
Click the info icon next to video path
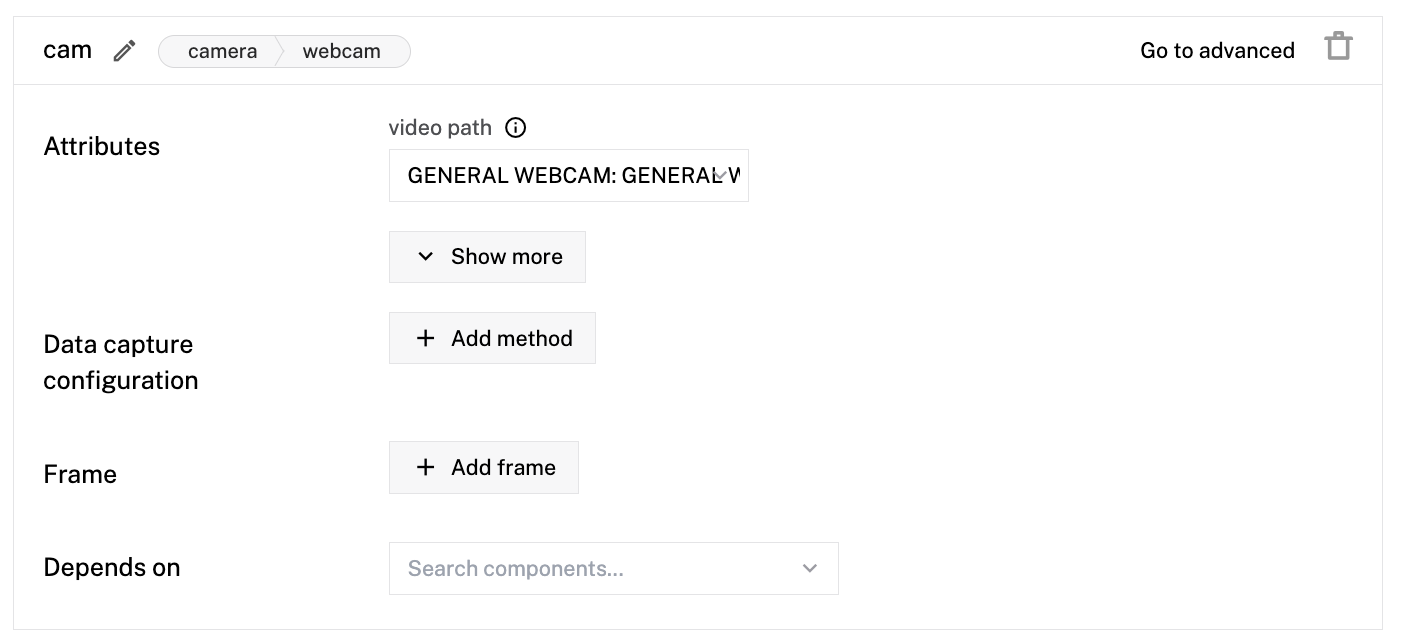coord(515,127)
